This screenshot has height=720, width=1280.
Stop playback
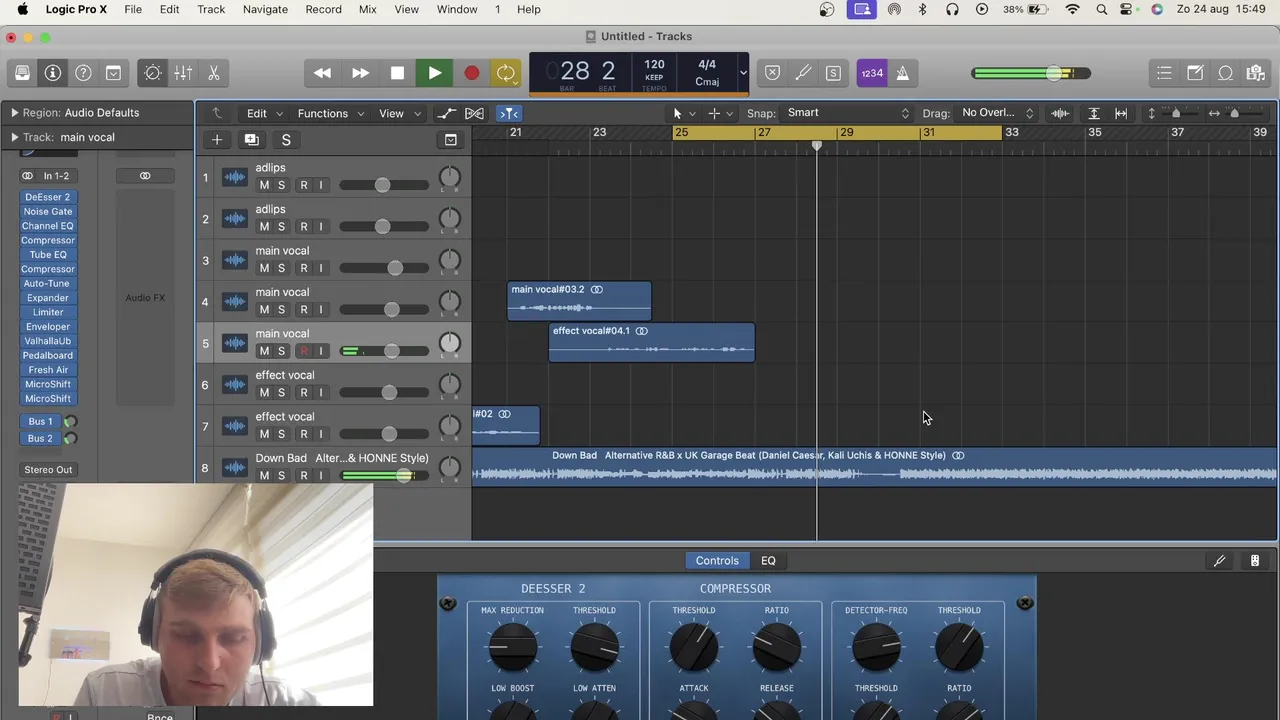tap(397, 73)
